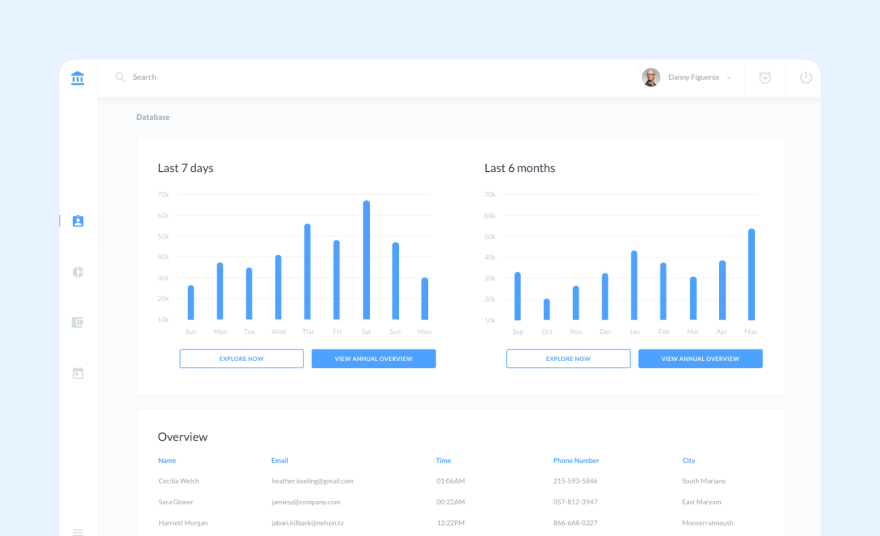Viewport: 880px width, 536px height.
Task: Sort by the City column header
Action: point(689,460)
